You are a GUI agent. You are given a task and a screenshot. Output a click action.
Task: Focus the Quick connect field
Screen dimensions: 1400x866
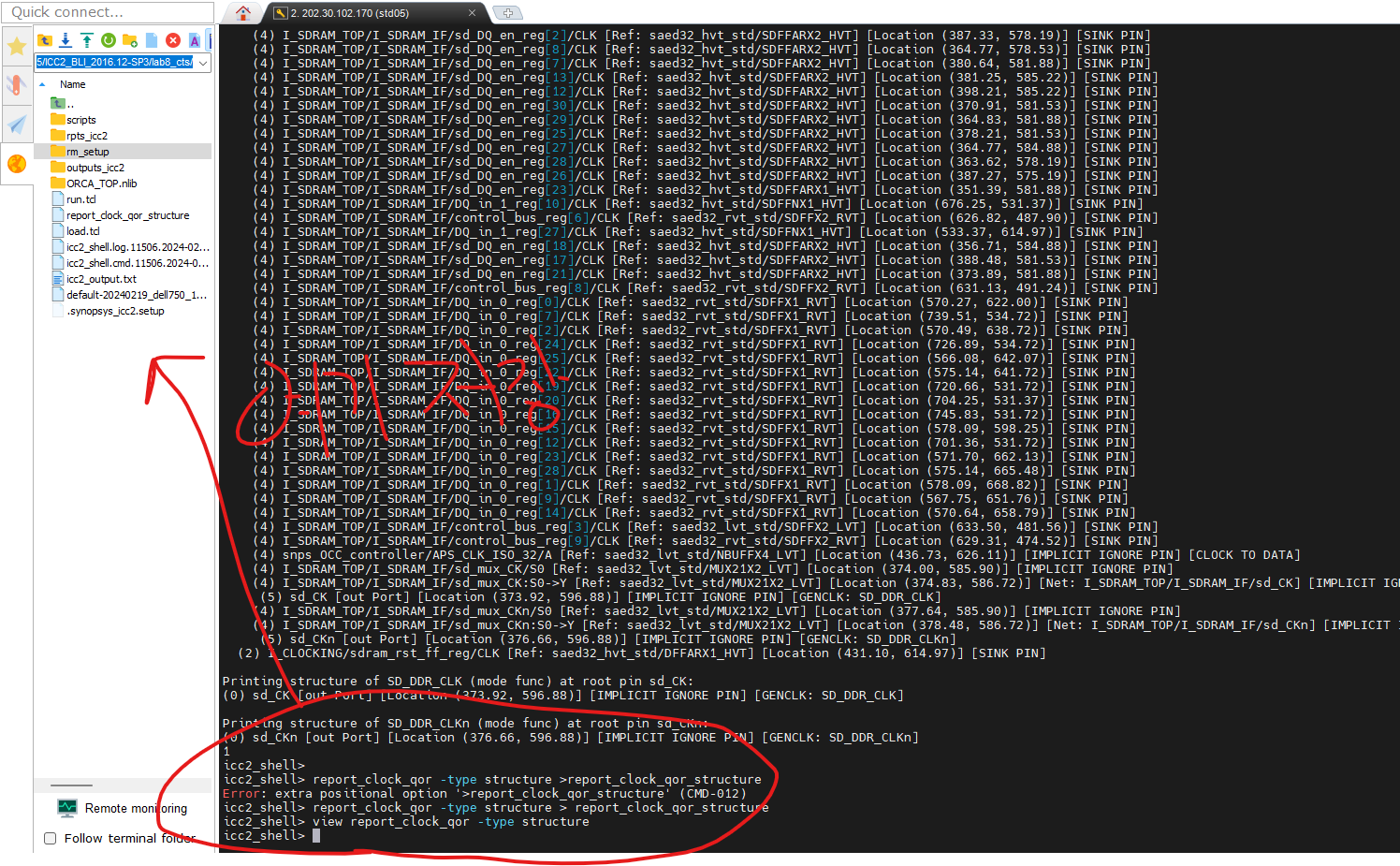[108, 12]
